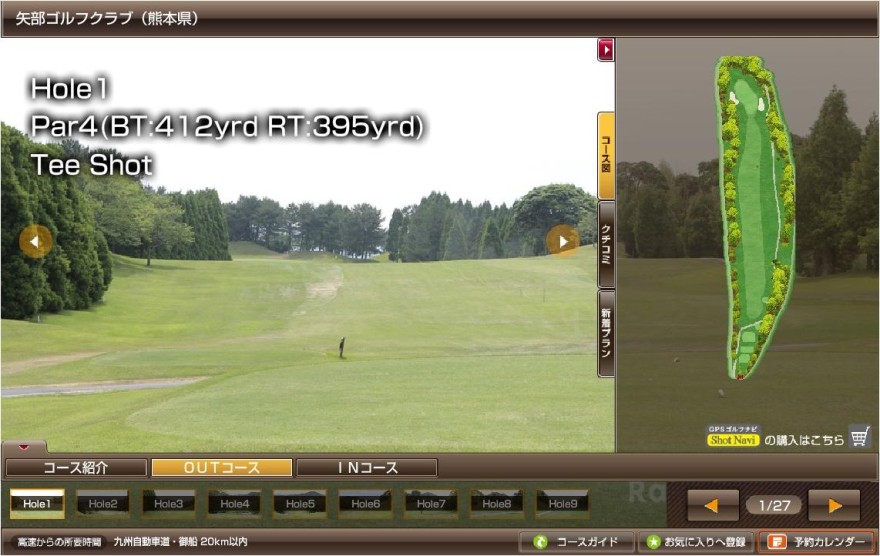
Task: Go to next page orange arrow
Action: coord(834,505)
